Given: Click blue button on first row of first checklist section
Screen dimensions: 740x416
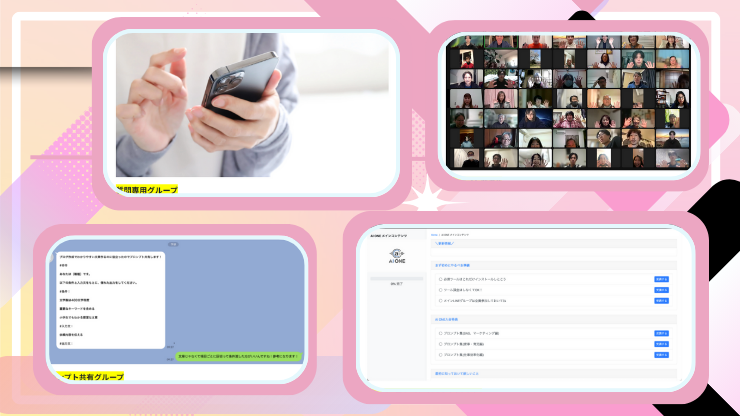Looking at the screenshot, I should point(661,279).
